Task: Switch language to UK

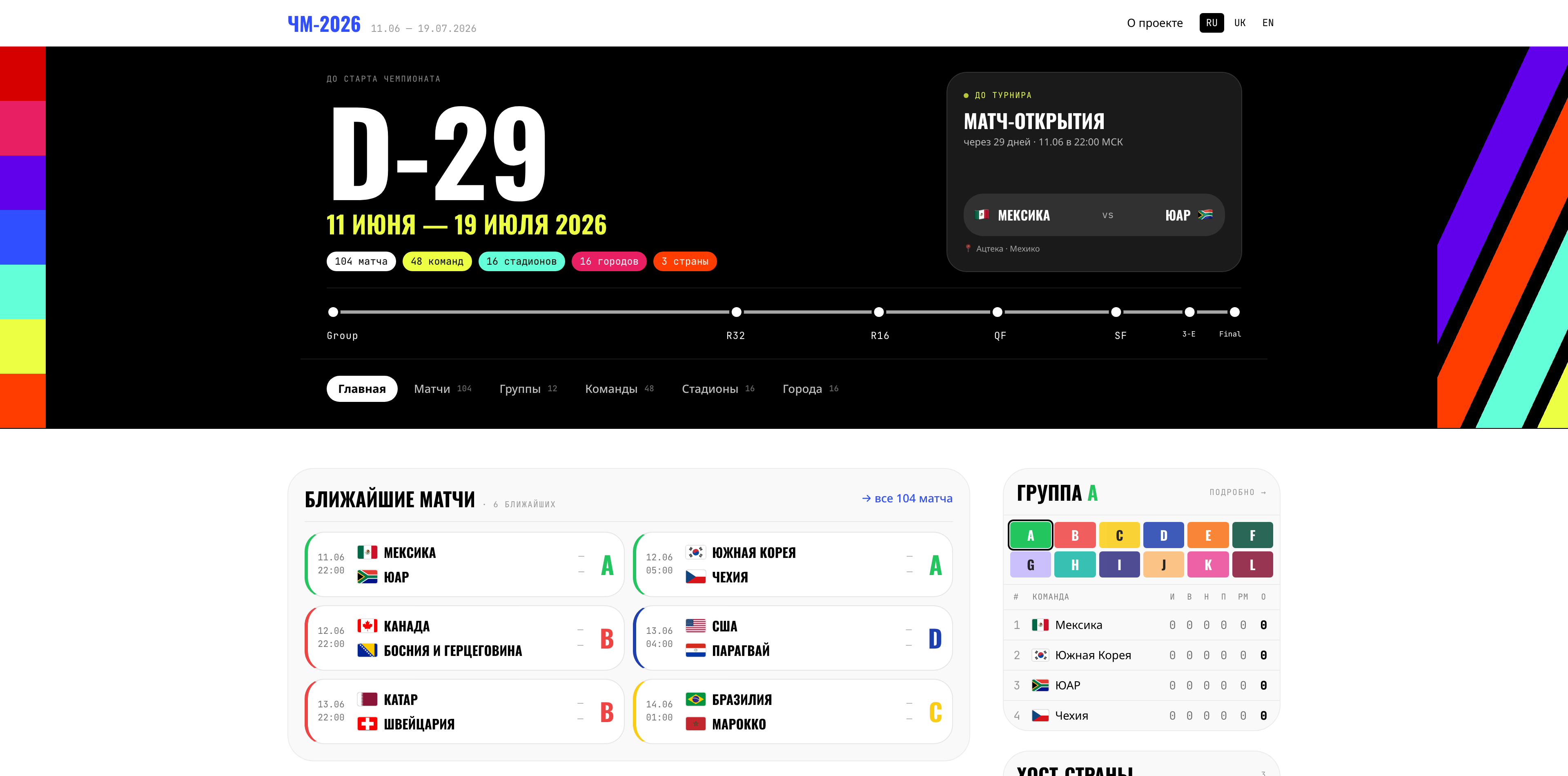Action: pos(1239,23)
